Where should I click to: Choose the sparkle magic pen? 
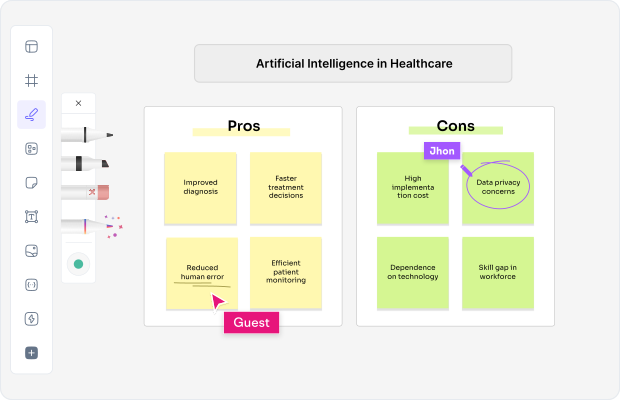pyautogui.click(x=88, y=224)
